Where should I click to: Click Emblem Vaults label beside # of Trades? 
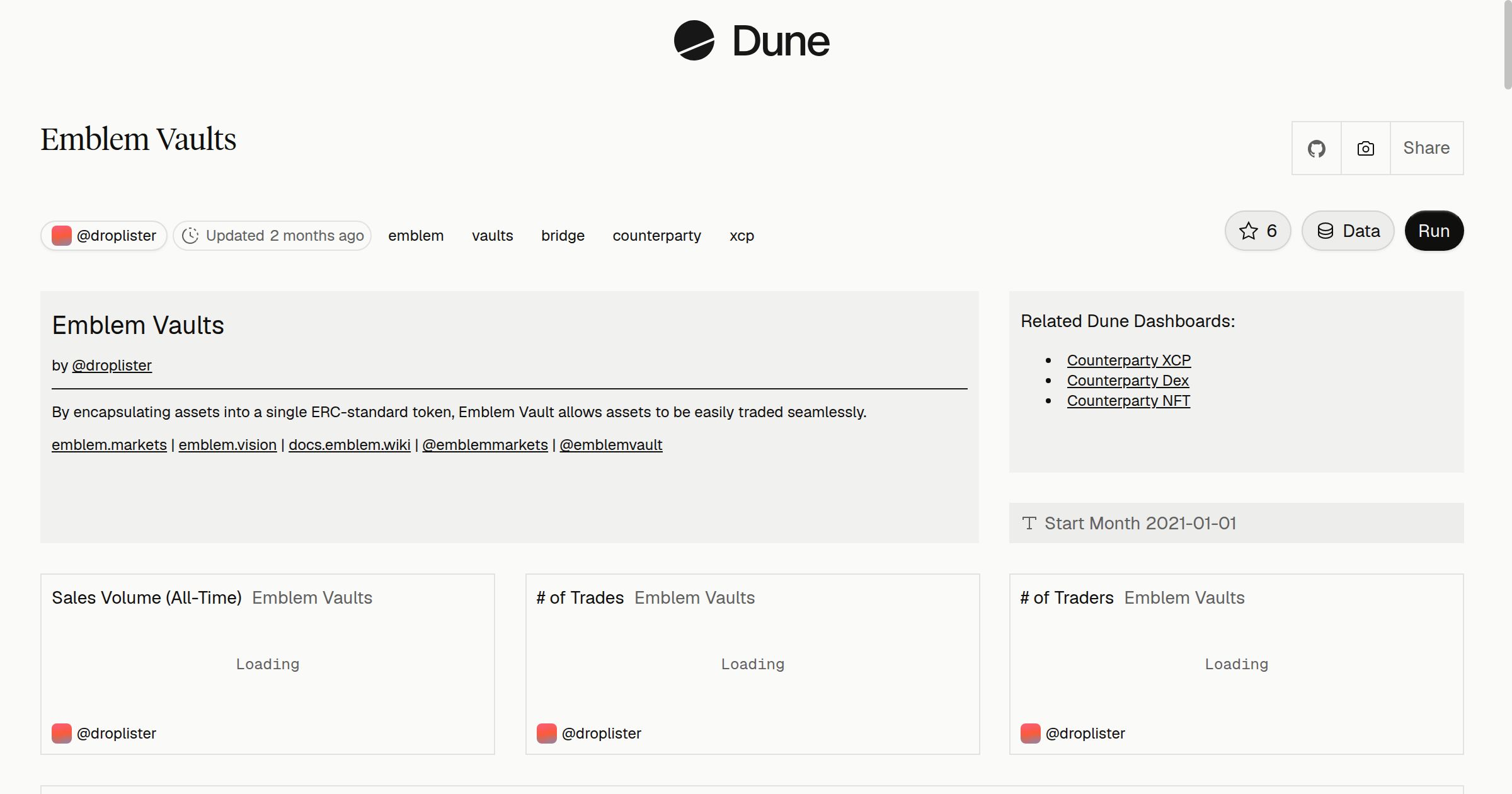[694, 598]
